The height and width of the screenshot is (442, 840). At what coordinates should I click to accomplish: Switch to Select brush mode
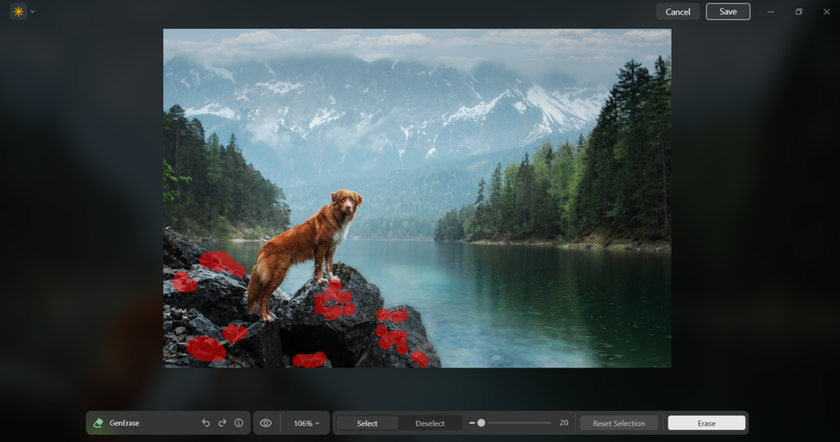(367, 423)
